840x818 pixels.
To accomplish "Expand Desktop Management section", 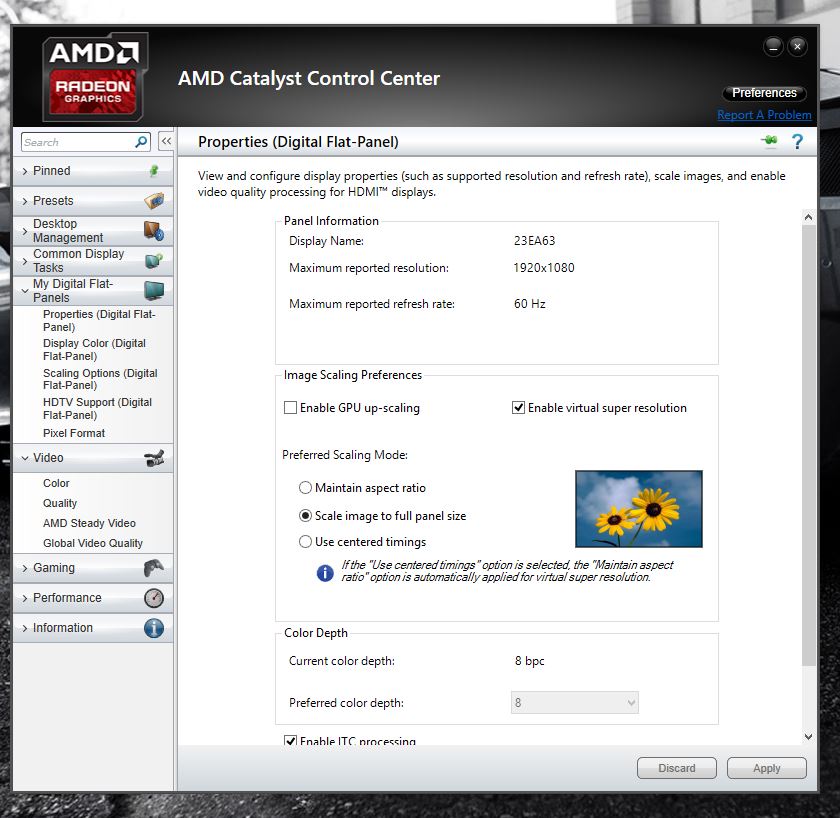I will click(25, 231).
